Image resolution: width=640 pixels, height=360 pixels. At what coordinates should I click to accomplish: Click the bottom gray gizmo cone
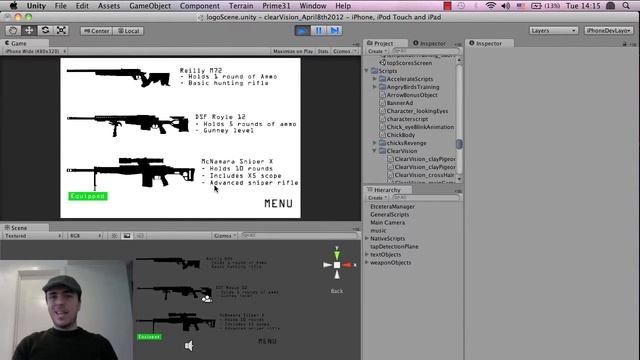(x=337, y=275)
